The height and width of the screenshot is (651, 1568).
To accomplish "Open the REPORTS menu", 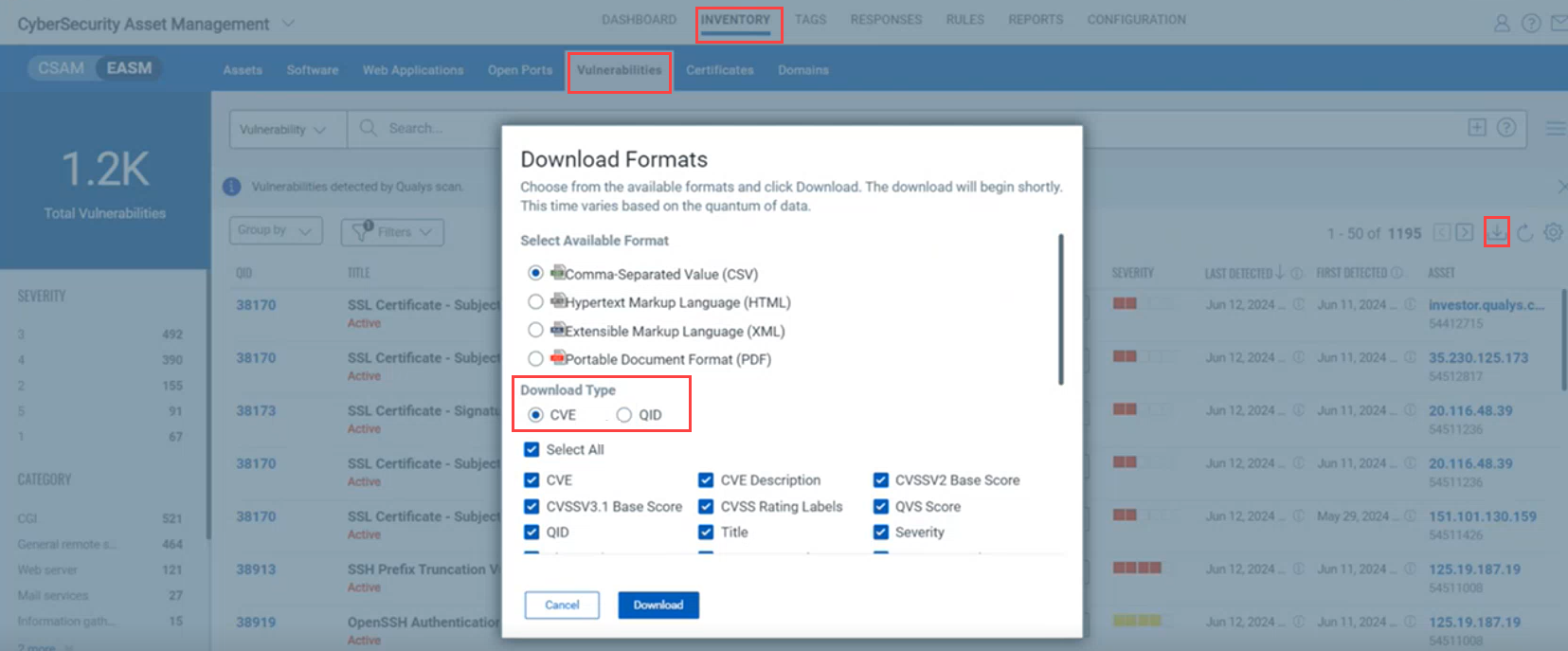I will pyautogui.click(x=1036, y=20).
